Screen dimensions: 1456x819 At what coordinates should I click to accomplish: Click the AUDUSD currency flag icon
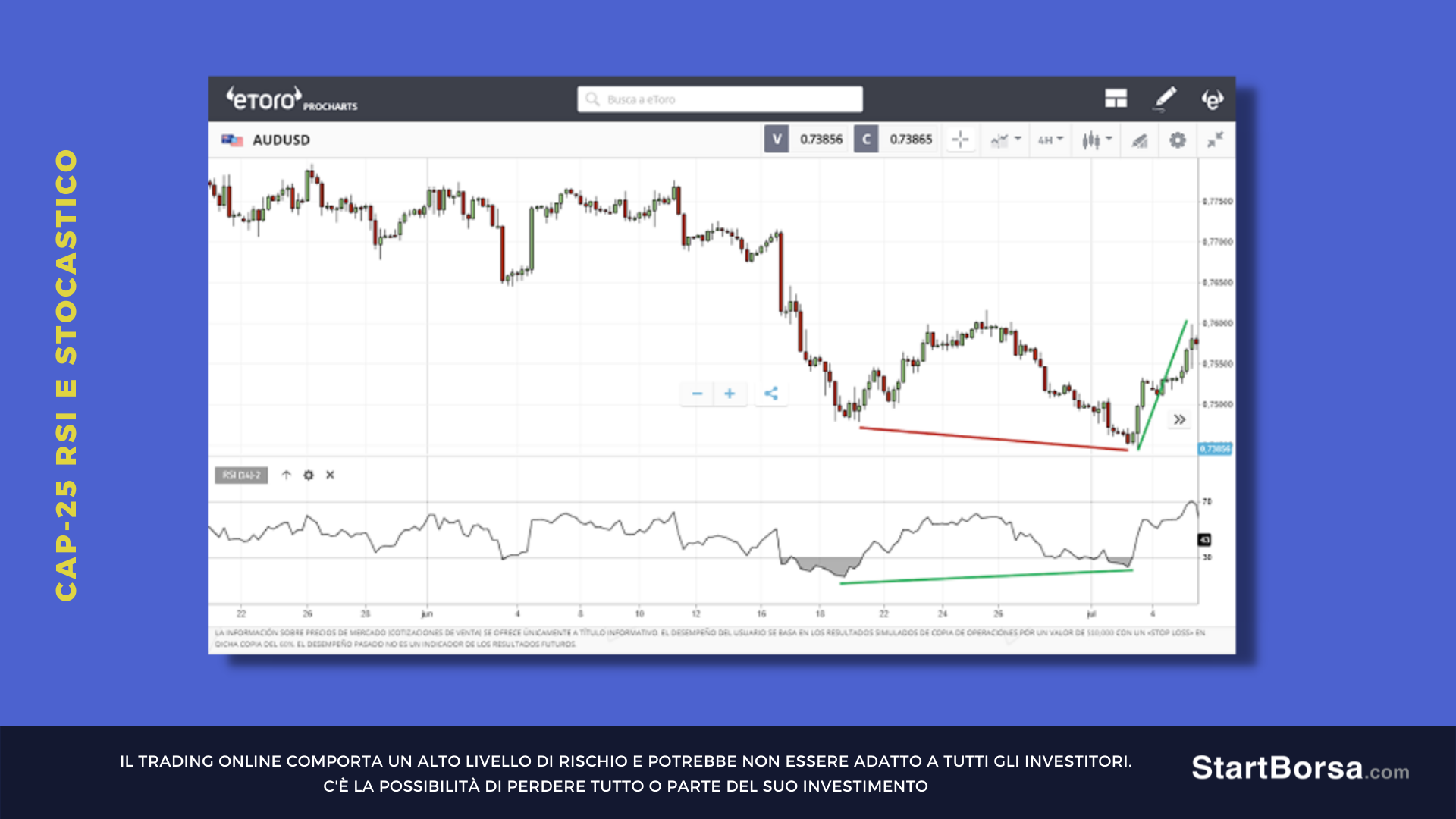pyautogui.click(x=232, y=140)
